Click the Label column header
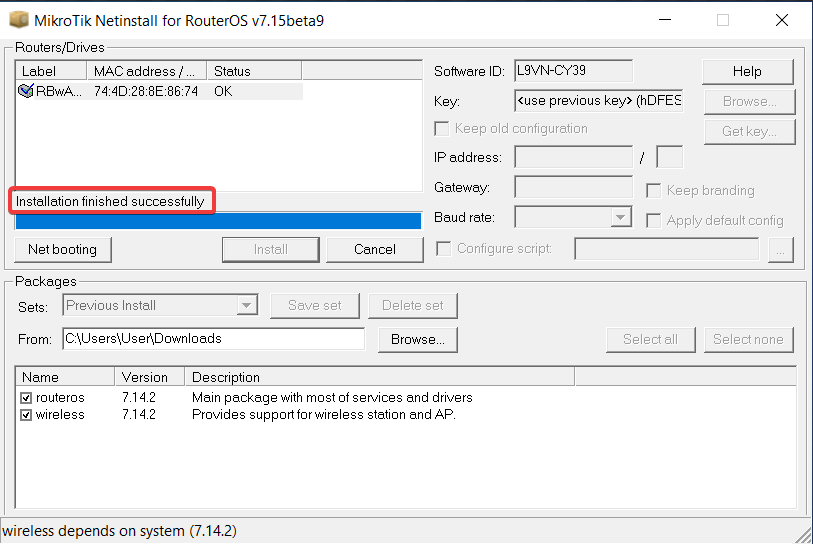The width and height of the screenshot is (813, 544). (51, 71)
